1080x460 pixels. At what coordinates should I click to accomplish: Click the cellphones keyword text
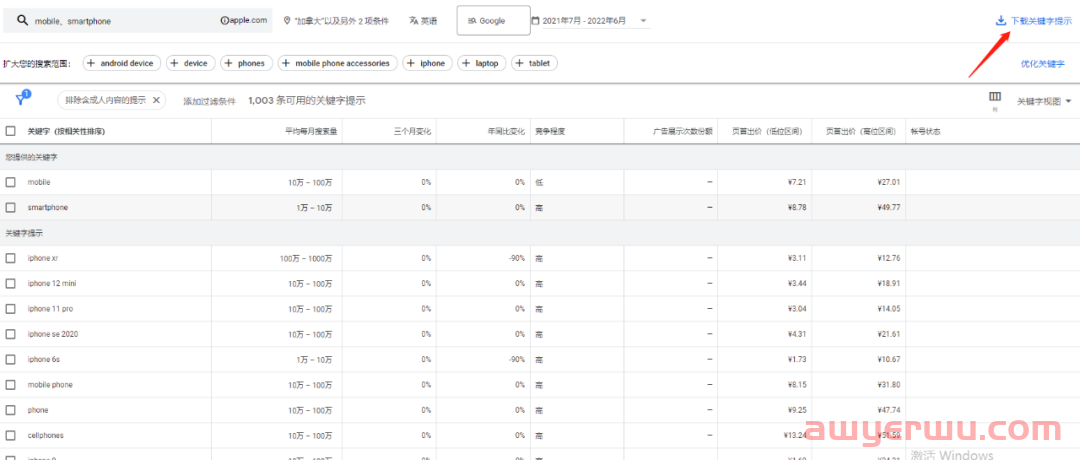45,436
